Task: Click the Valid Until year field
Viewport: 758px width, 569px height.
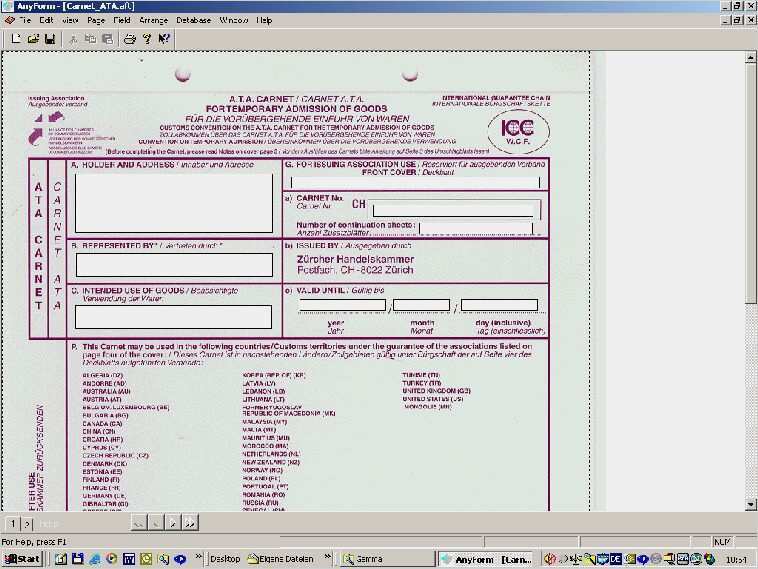Action: [342, 306]
